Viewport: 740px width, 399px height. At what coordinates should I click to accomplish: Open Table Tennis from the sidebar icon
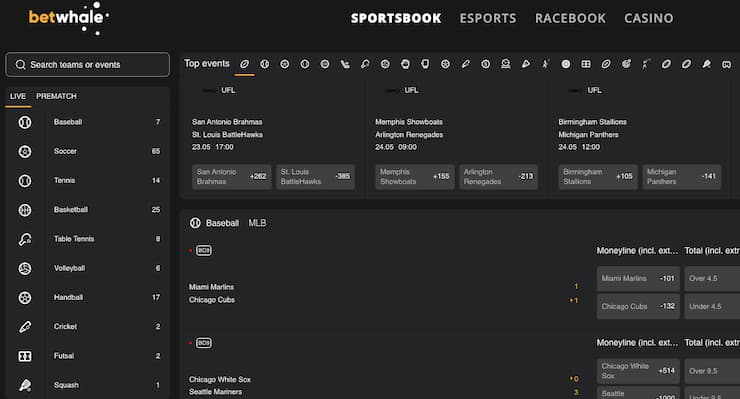[x=25, y=239]
